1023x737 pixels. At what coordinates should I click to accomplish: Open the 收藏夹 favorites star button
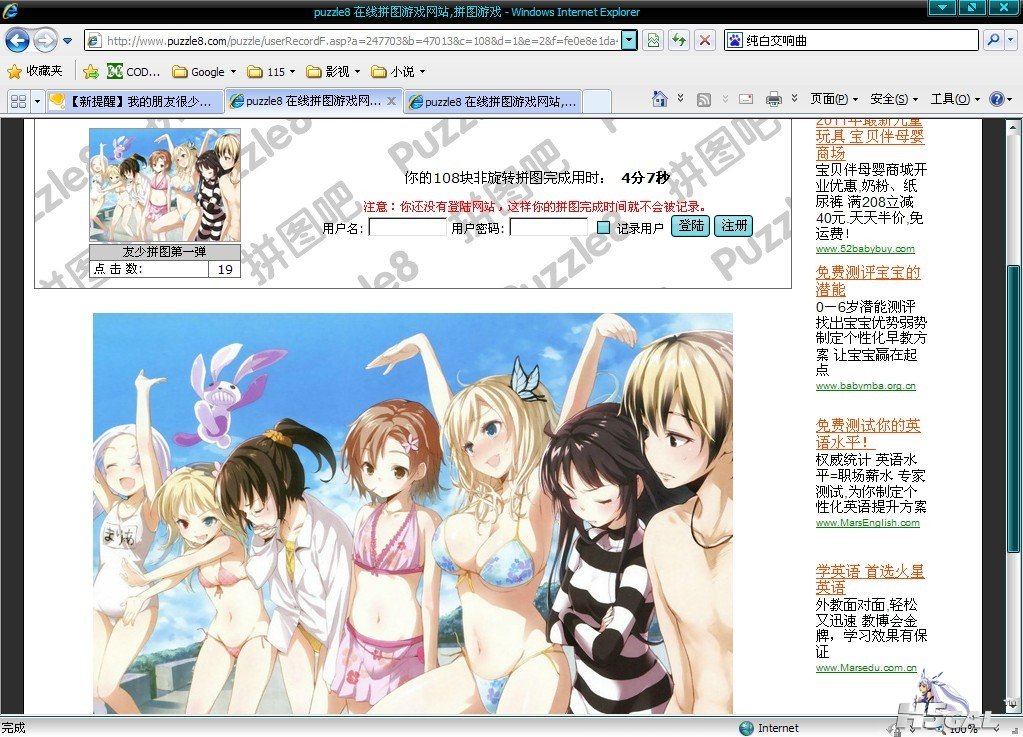tap(35, 71)
